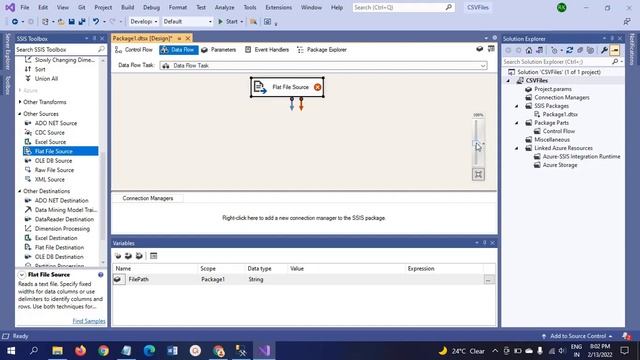Adjust the design surface zoom slider
Viewport: 640px width, 360px height.
[x=476, y=142]
